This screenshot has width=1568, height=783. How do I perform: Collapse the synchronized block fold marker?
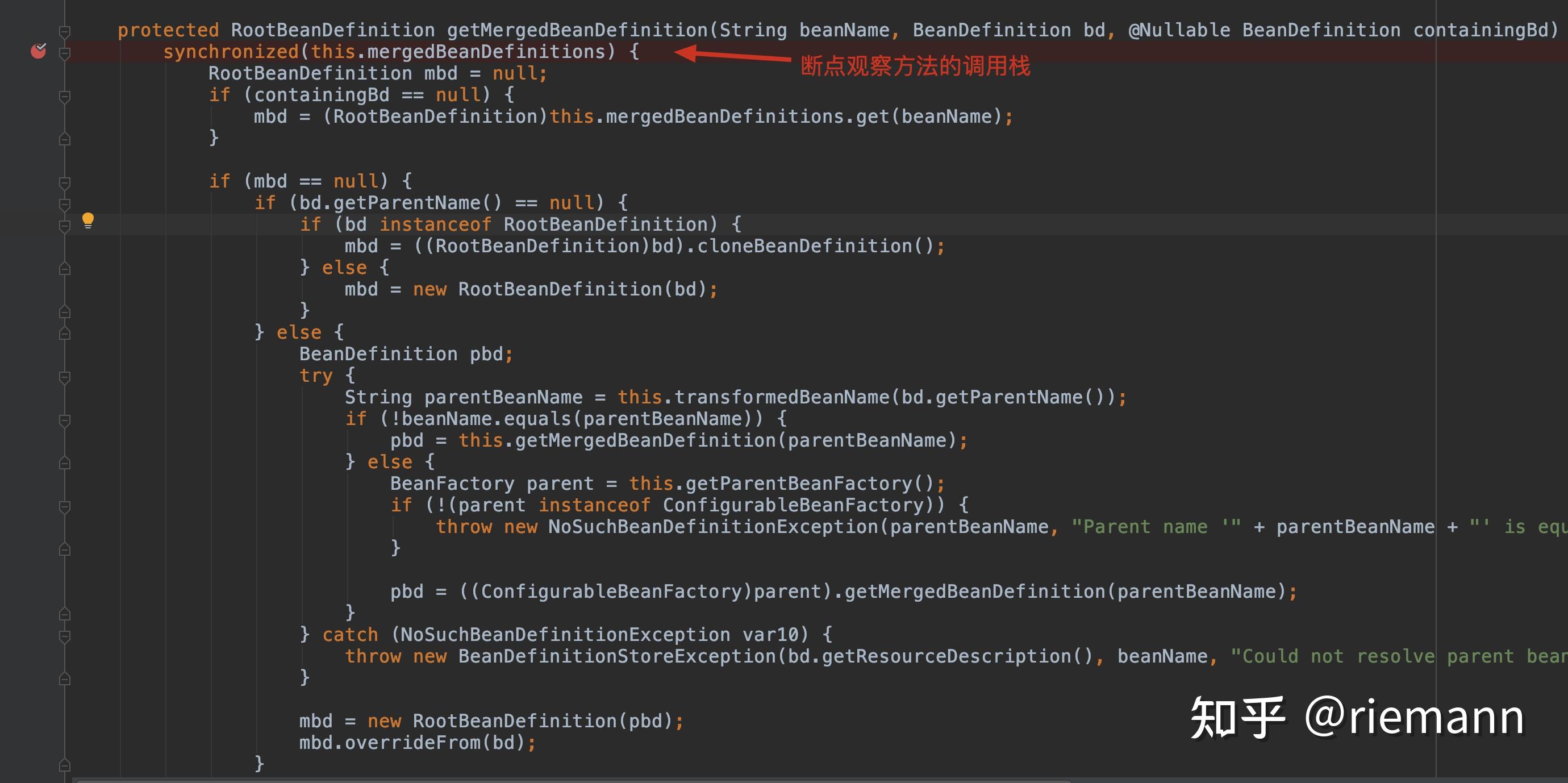coord(65,53)
